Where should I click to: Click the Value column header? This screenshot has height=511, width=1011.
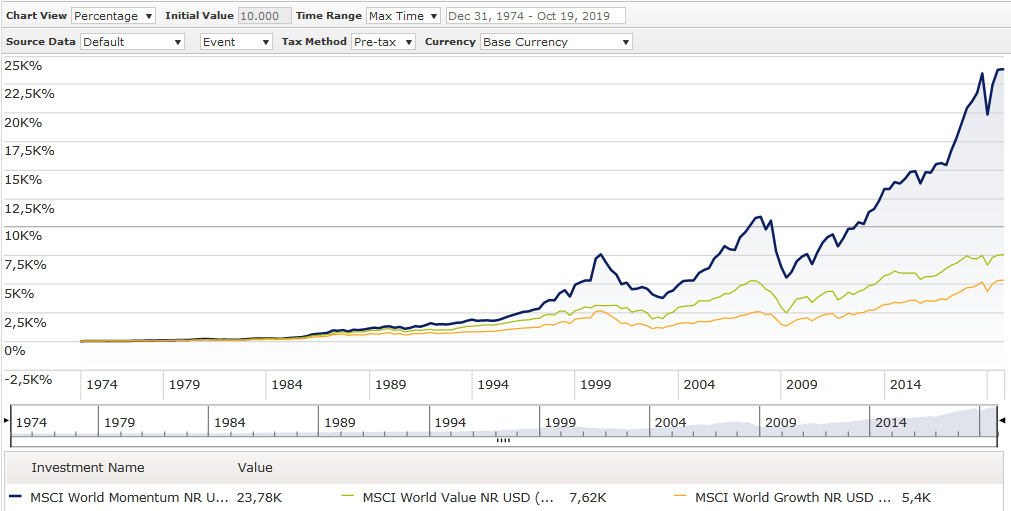[x=255, y=468]
